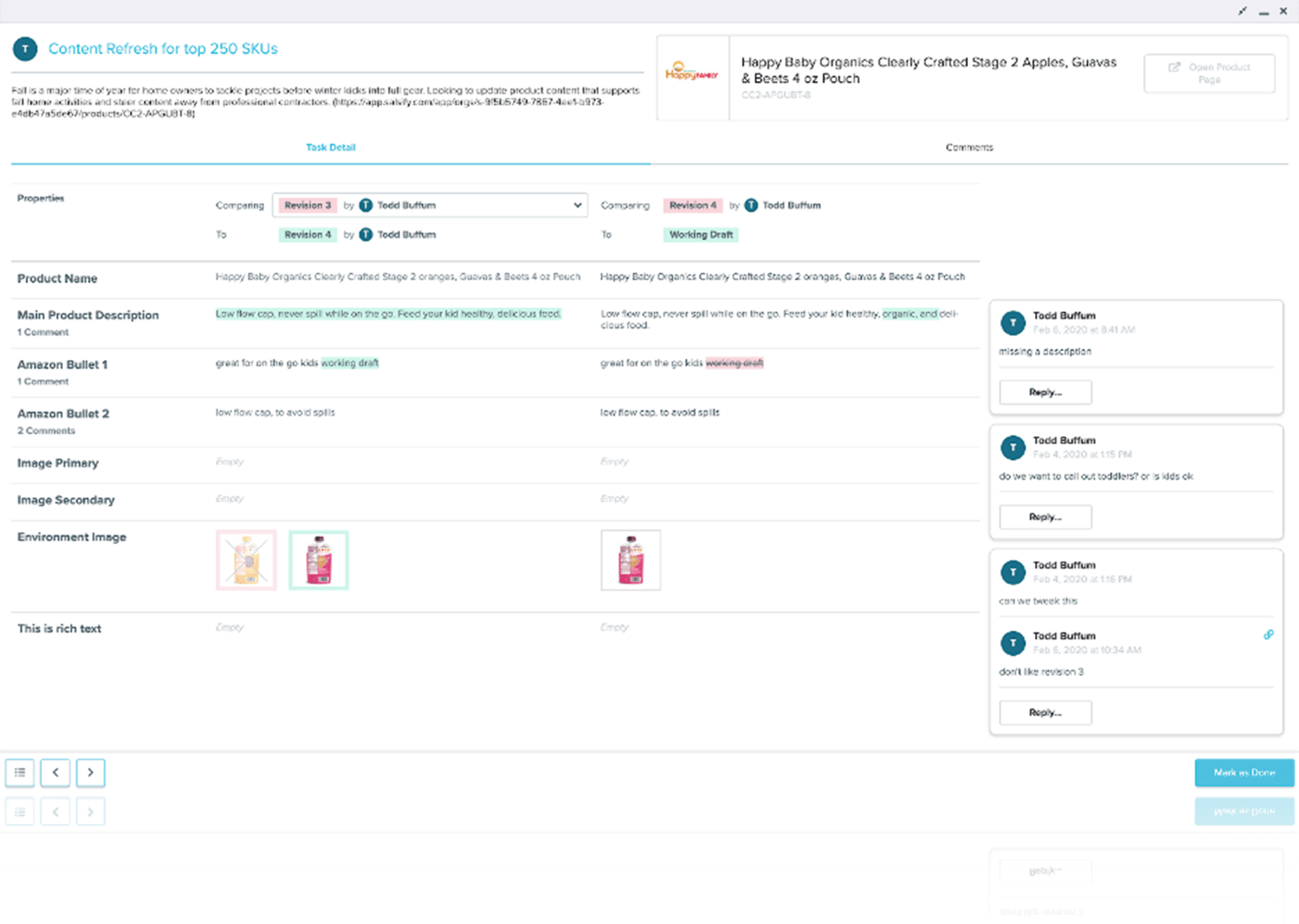1299x924 pixels.
Task: Click the Working Draft tag
Action: coord(700,235)
